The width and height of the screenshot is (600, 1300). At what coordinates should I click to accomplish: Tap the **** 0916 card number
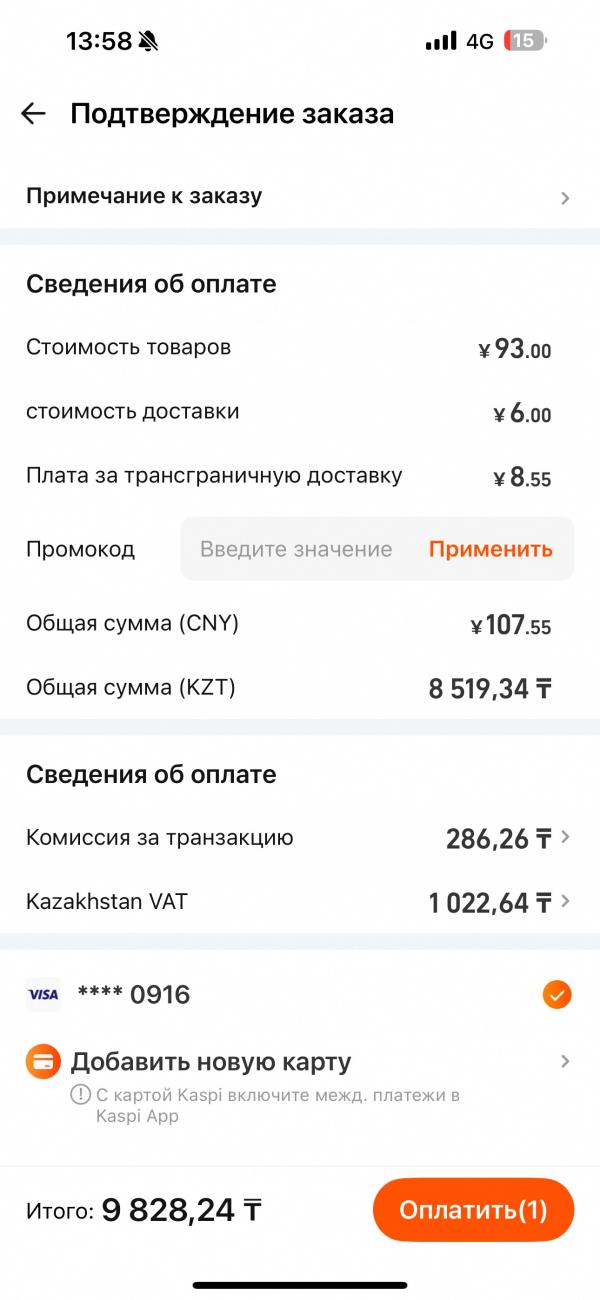tap(134, 995)
